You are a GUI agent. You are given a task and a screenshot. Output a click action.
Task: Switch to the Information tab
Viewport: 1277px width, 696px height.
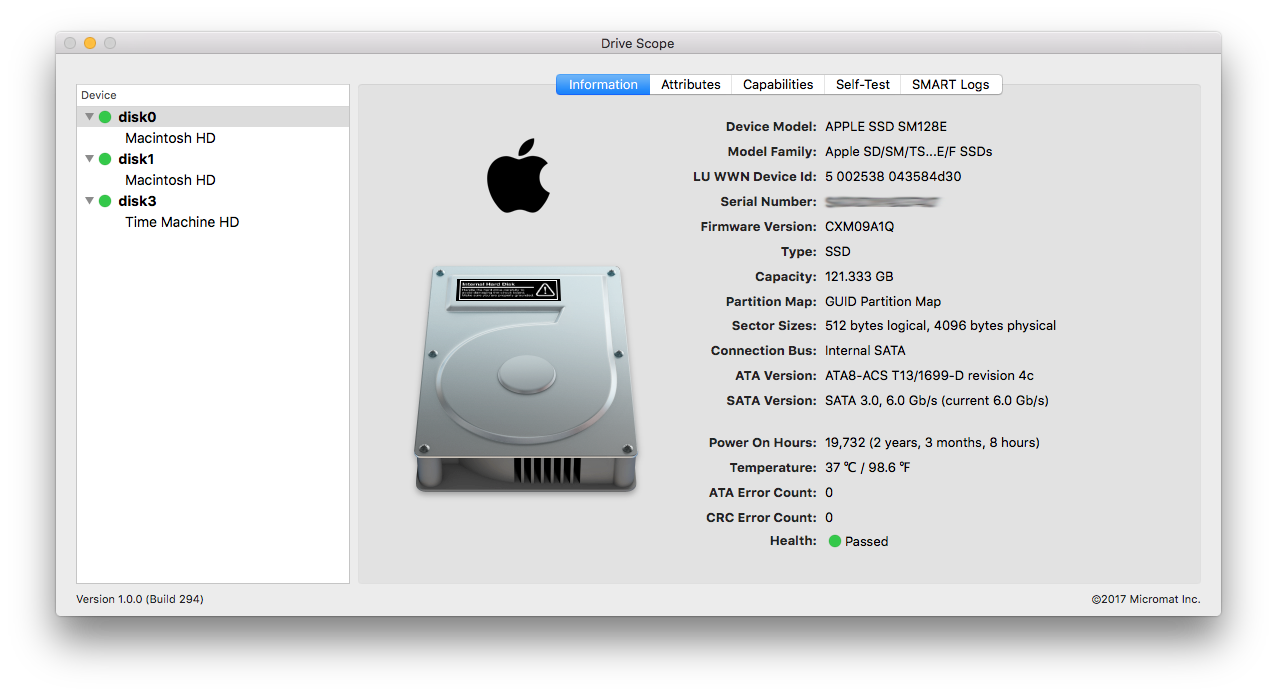coord(603,85)
